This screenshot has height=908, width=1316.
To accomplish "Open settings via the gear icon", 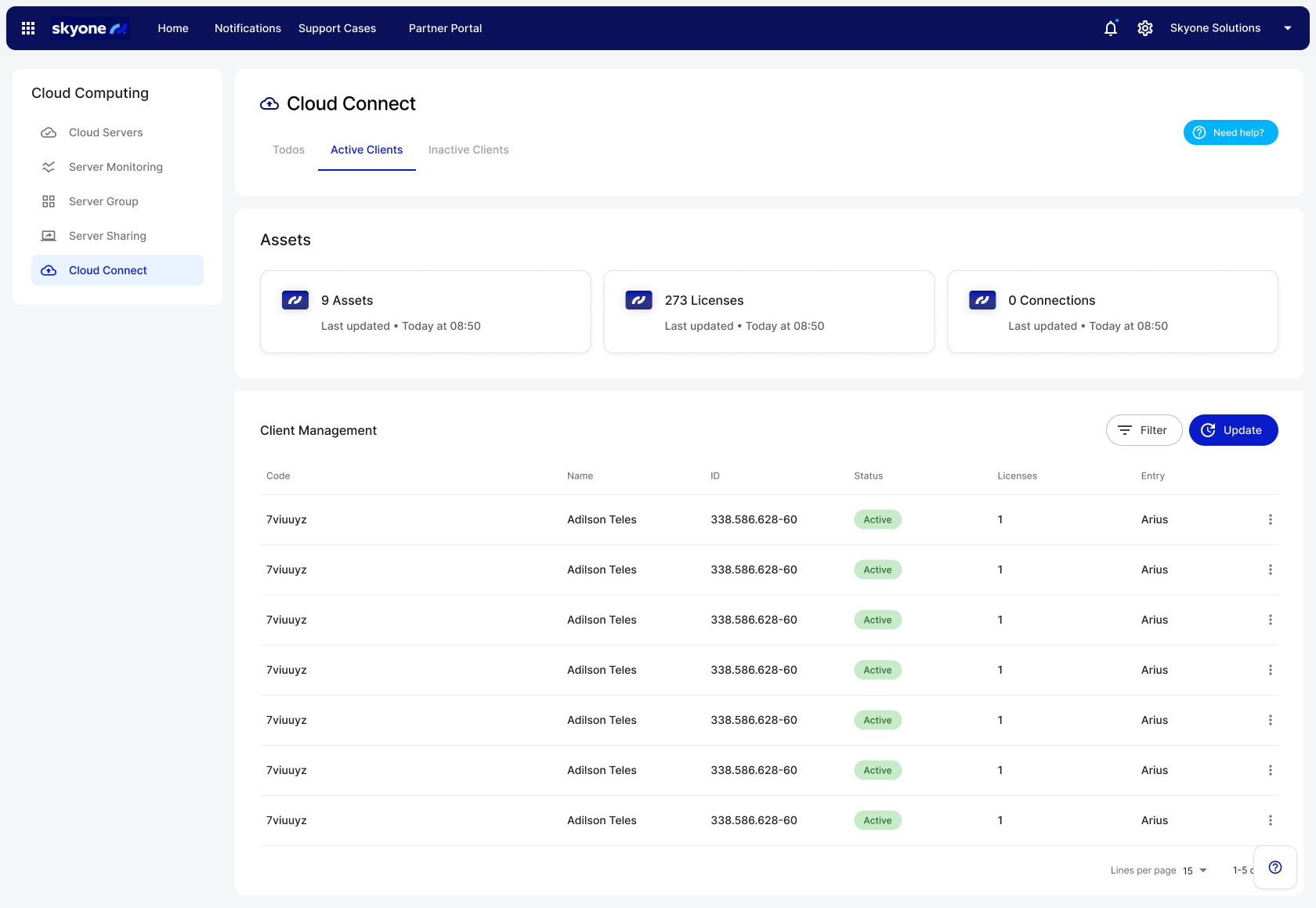I will tap(1144, 28).
